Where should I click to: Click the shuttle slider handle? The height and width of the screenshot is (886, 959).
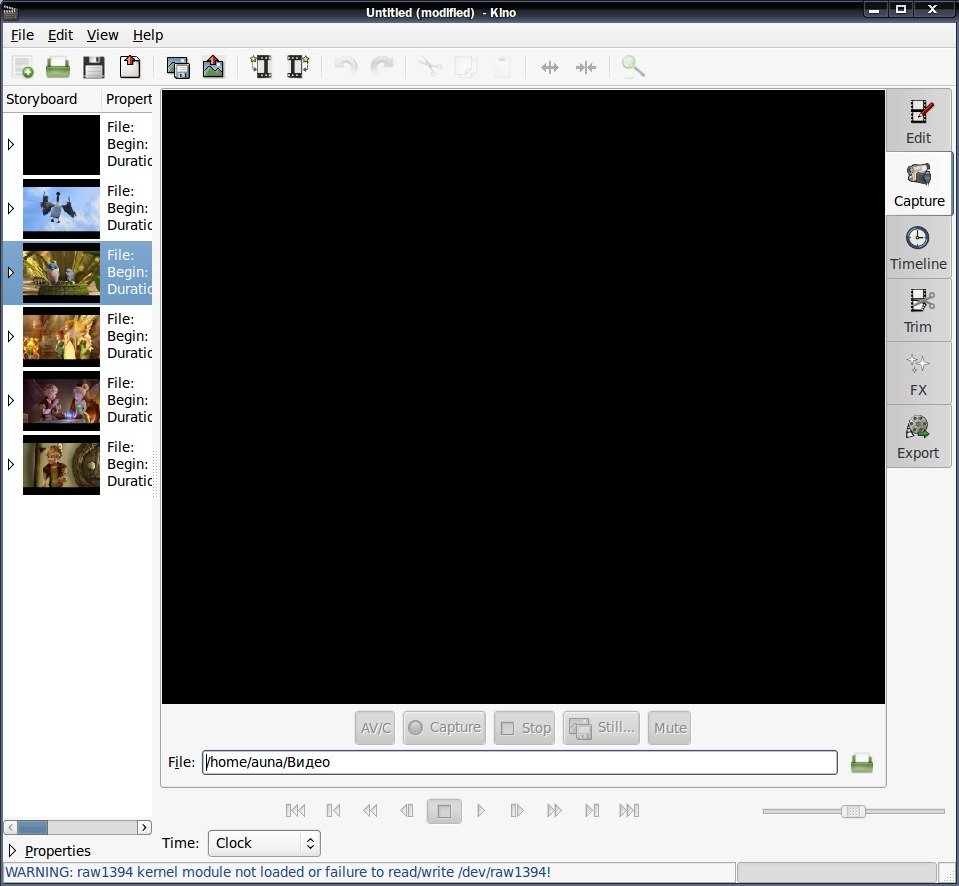point(853,811)
